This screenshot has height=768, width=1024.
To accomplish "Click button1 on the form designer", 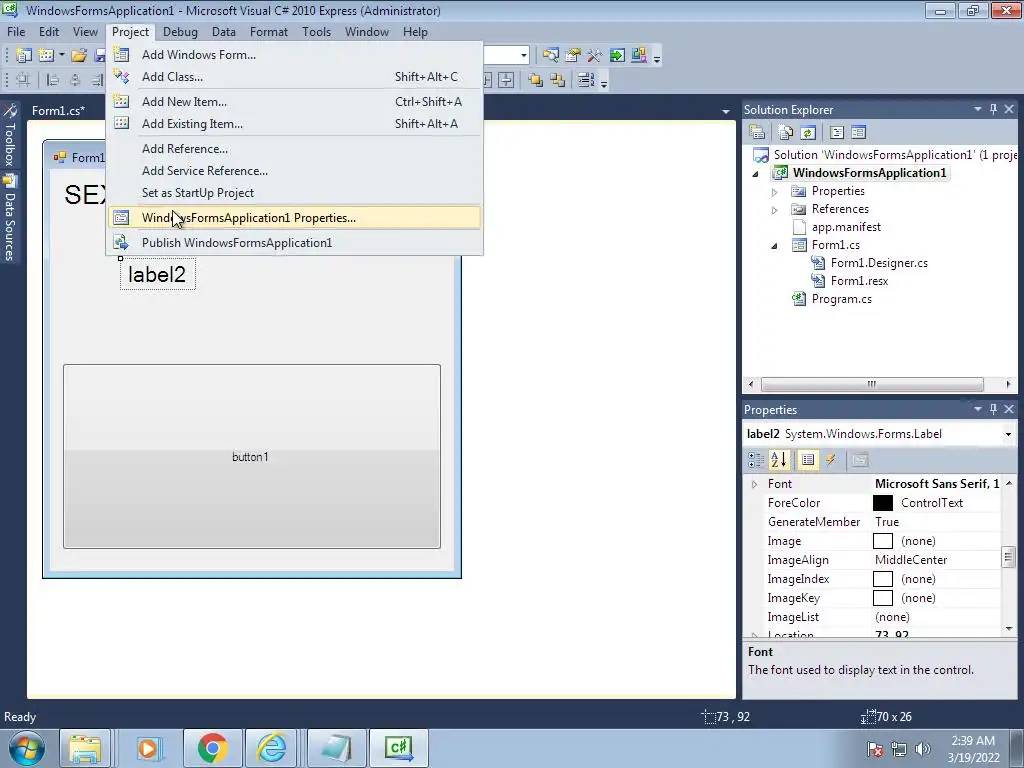I will click(252, 456).
